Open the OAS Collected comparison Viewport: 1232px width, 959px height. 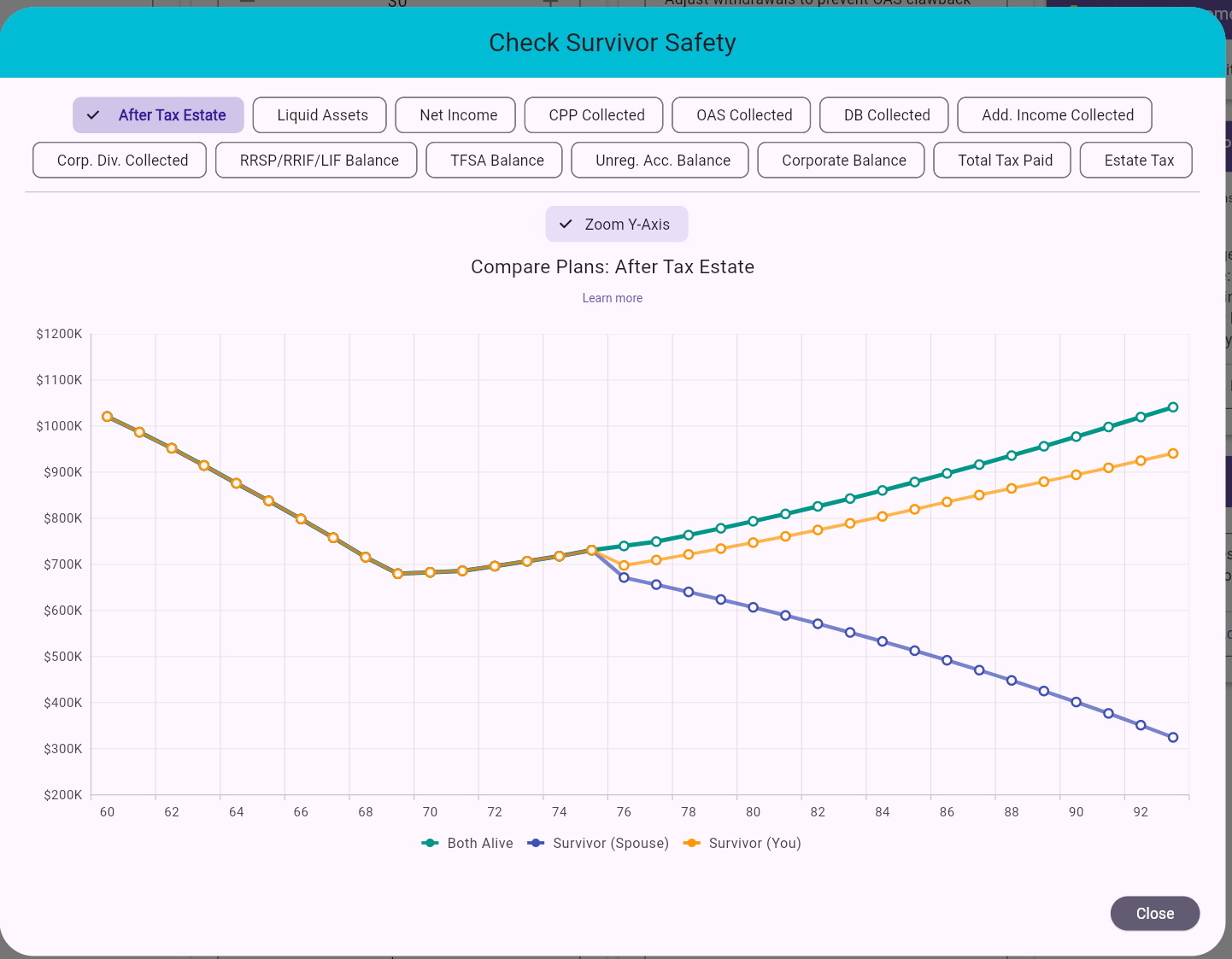click(x=741, y=114)
